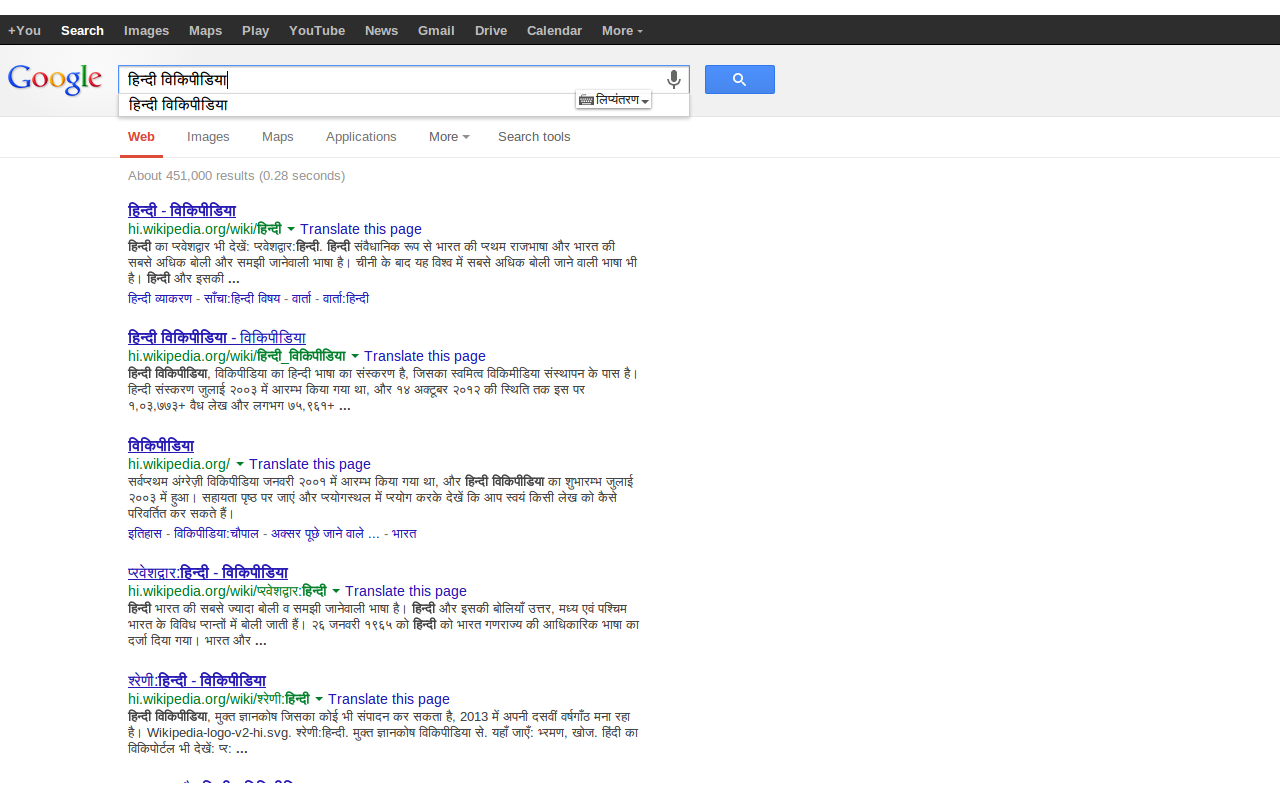Click Translate this page beside प्रवेशद्वार:हिन्दी URL
This screenshot has width=1280, height=800.
(406, 591)
